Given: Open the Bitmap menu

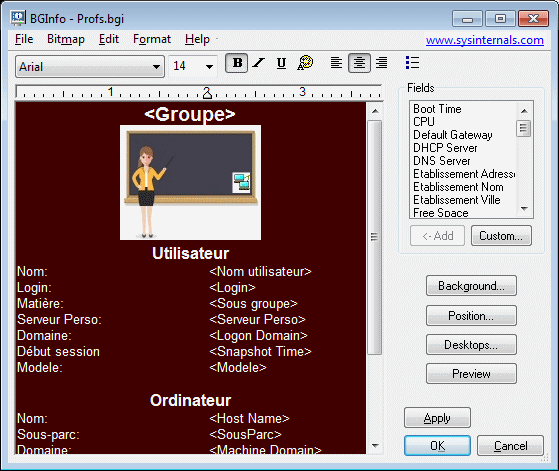Looking at the screenshot, I should tap(66, 39).
